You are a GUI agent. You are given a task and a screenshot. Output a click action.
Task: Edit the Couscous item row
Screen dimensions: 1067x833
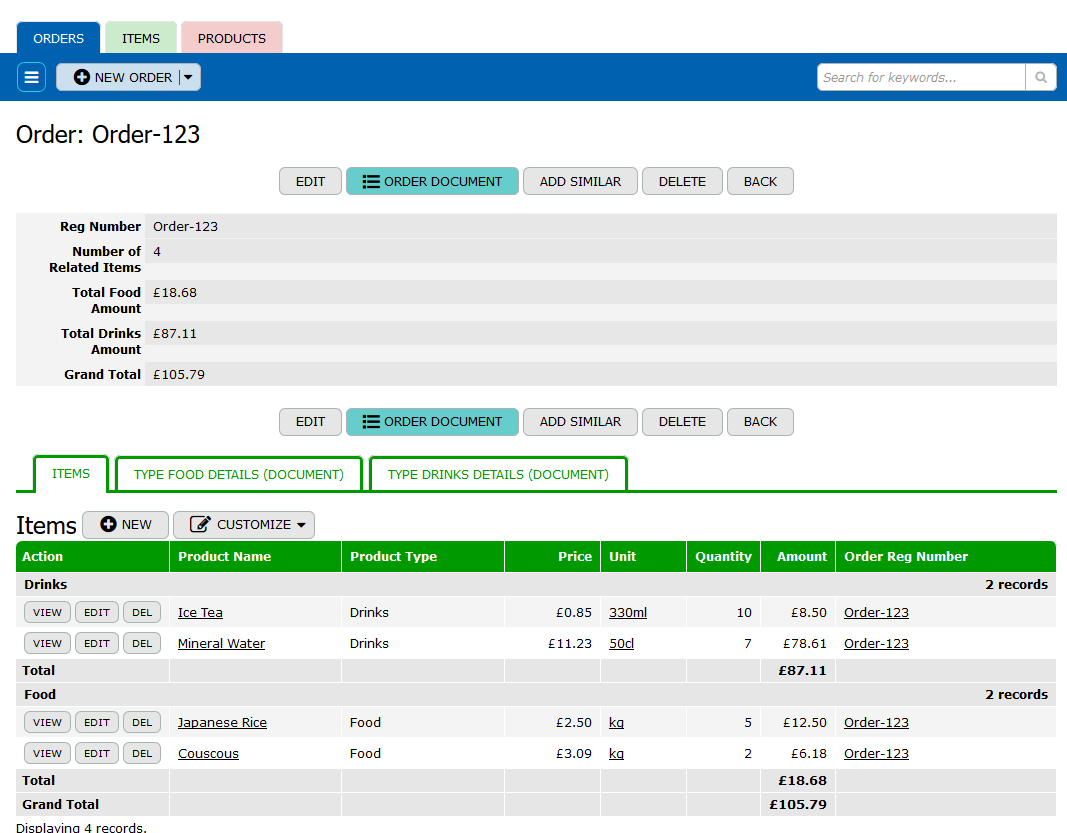(97, 753)
